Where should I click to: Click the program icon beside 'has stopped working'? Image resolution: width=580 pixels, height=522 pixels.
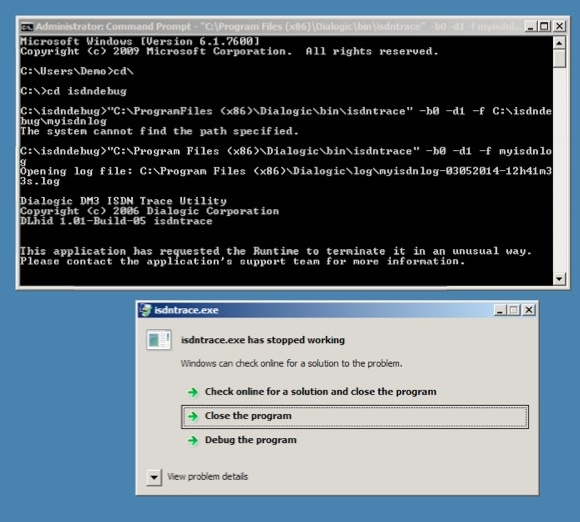pyautogui.click(x=159, y=340)
